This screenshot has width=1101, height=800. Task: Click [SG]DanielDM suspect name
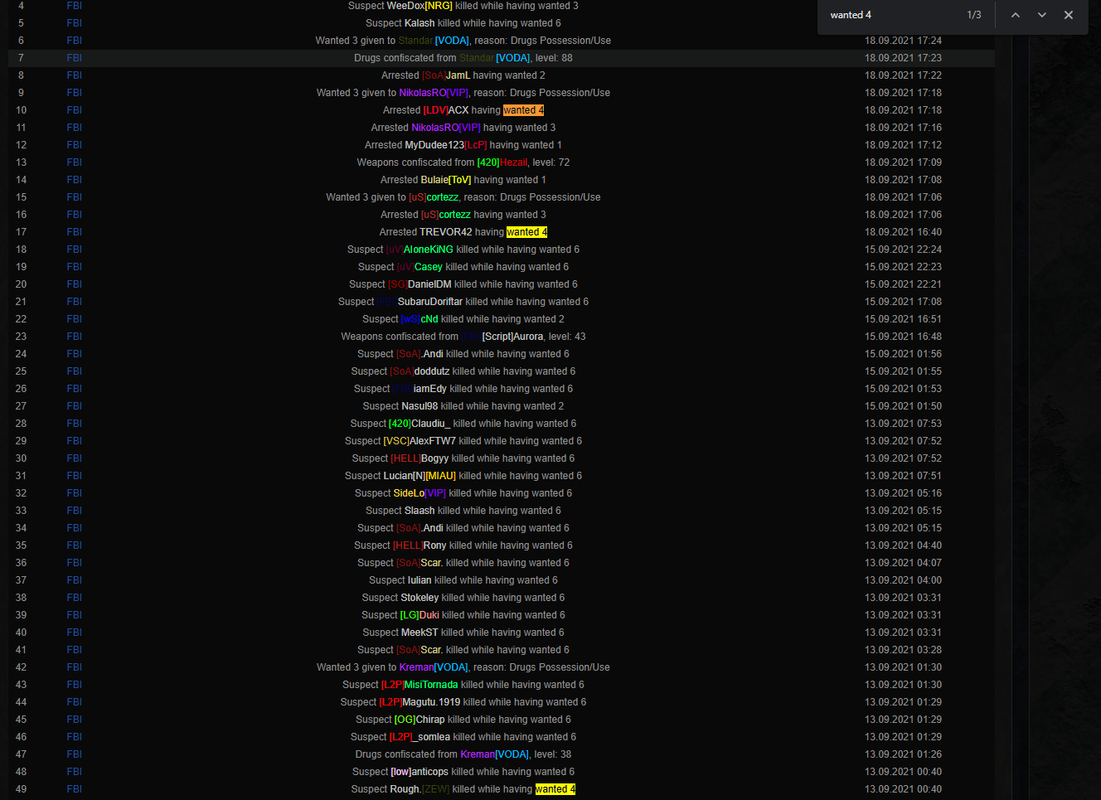[420, 284]
